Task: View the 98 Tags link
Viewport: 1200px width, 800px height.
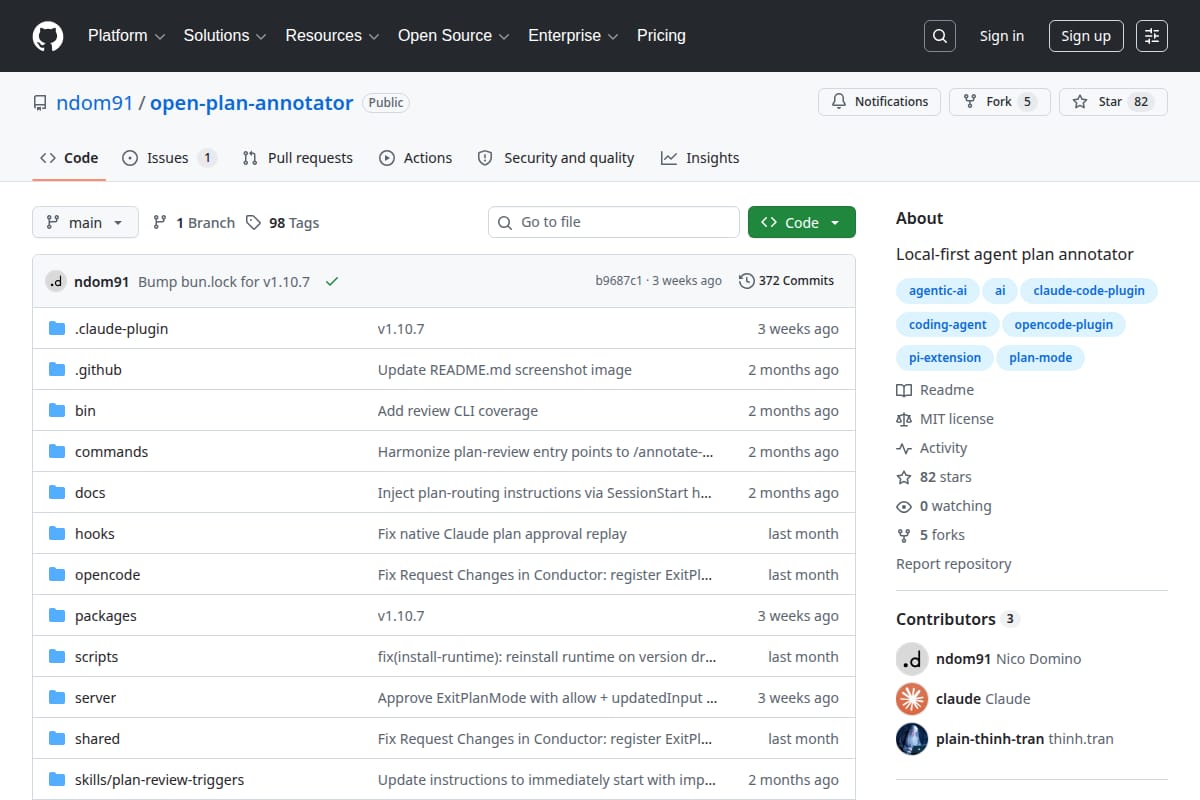Action: click(x=283, y=223)
